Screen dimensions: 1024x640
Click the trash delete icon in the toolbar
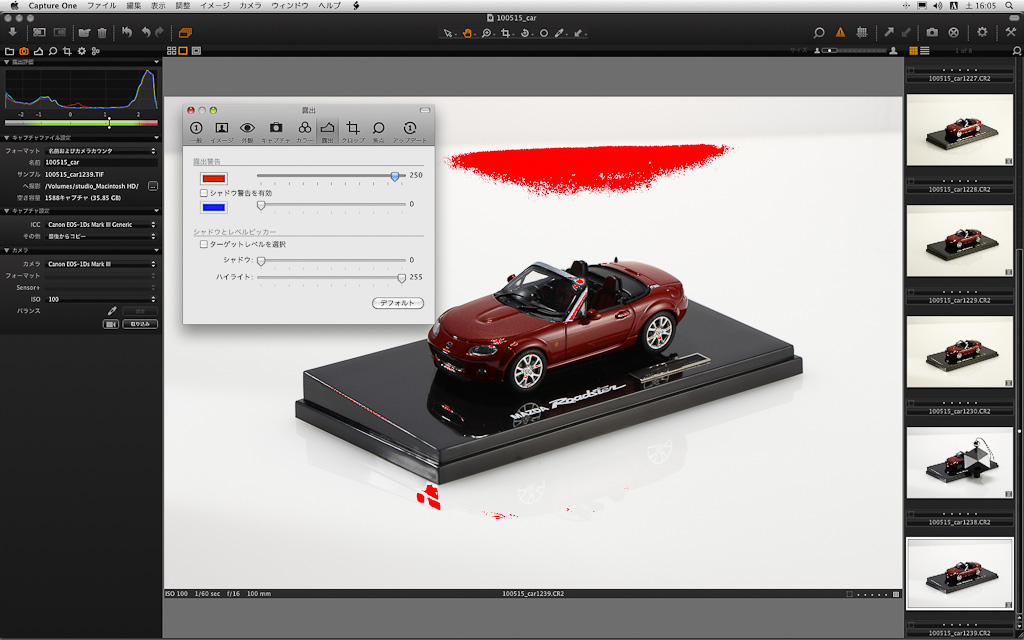coord(102,33)
